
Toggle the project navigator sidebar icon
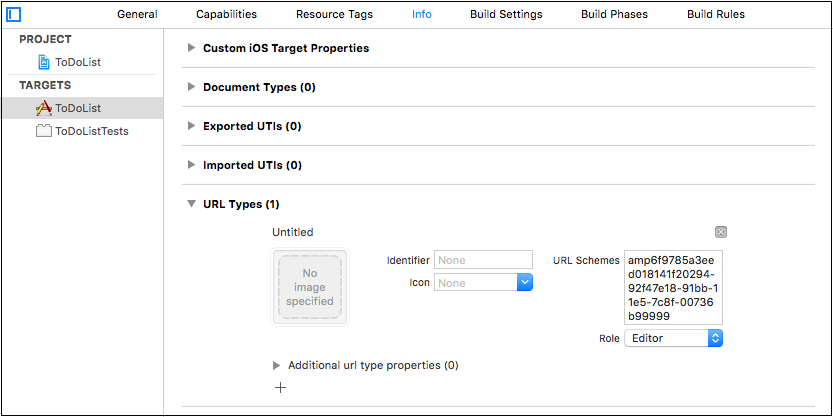pos(13,14)
